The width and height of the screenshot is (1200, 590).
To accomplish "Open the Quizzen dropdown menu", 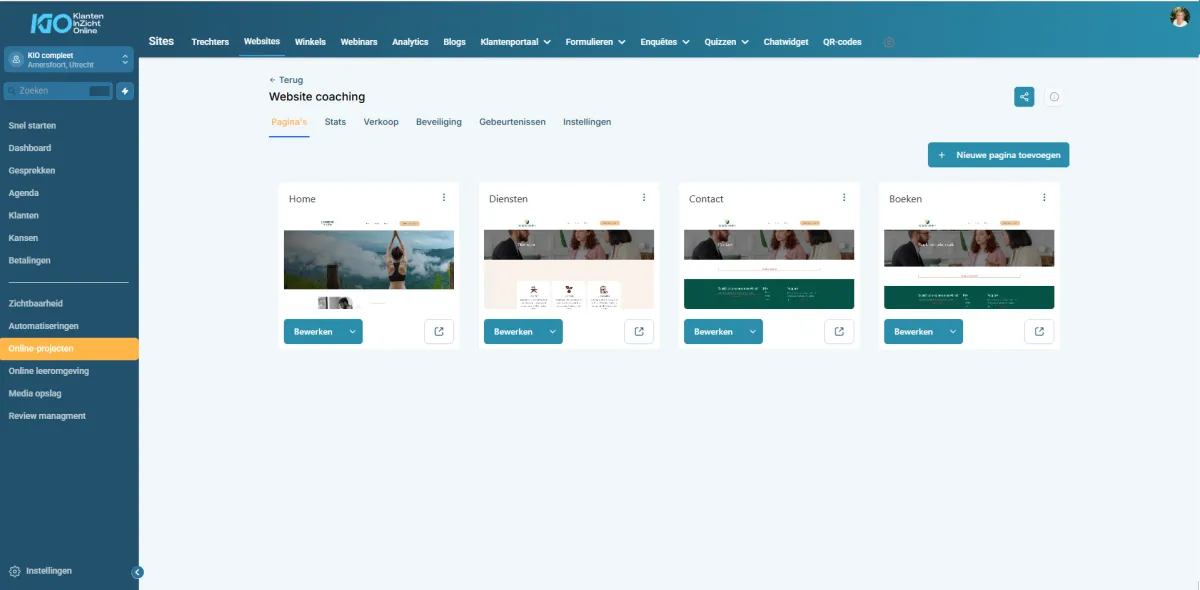I will click(727, 42).
